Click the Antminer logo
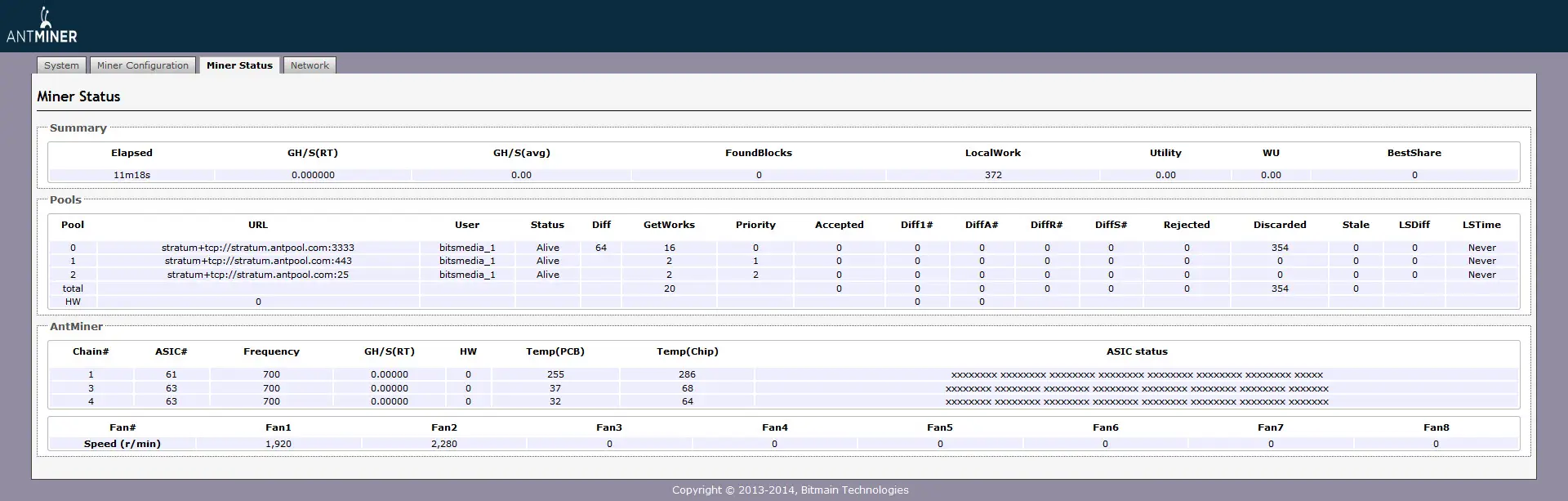The height and width of the screenshot is (501, 1568). click(42, 26)
